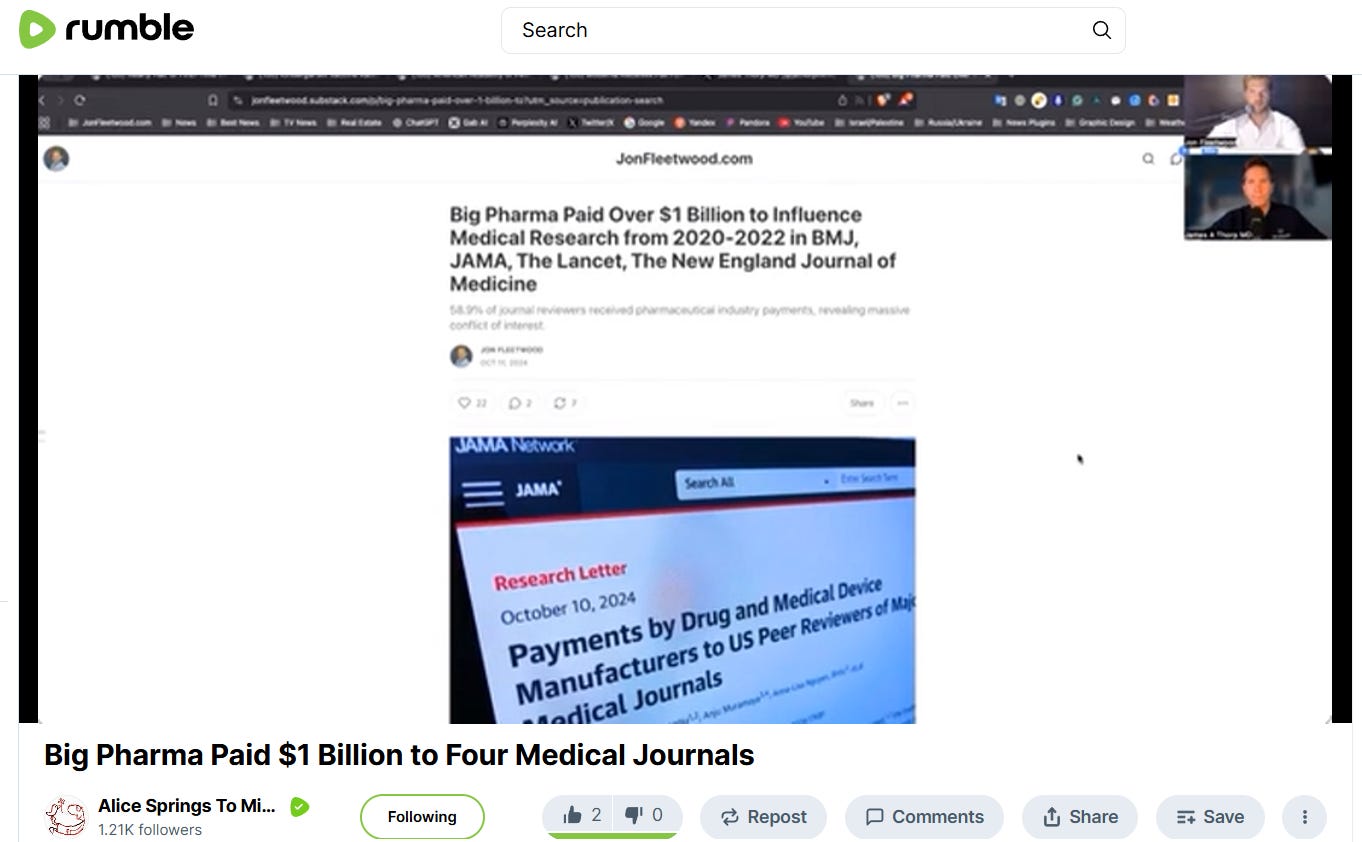This screenshot has height=842, width=1362.
Task: Click the JAMA article image in video
Action: (682, 580)
